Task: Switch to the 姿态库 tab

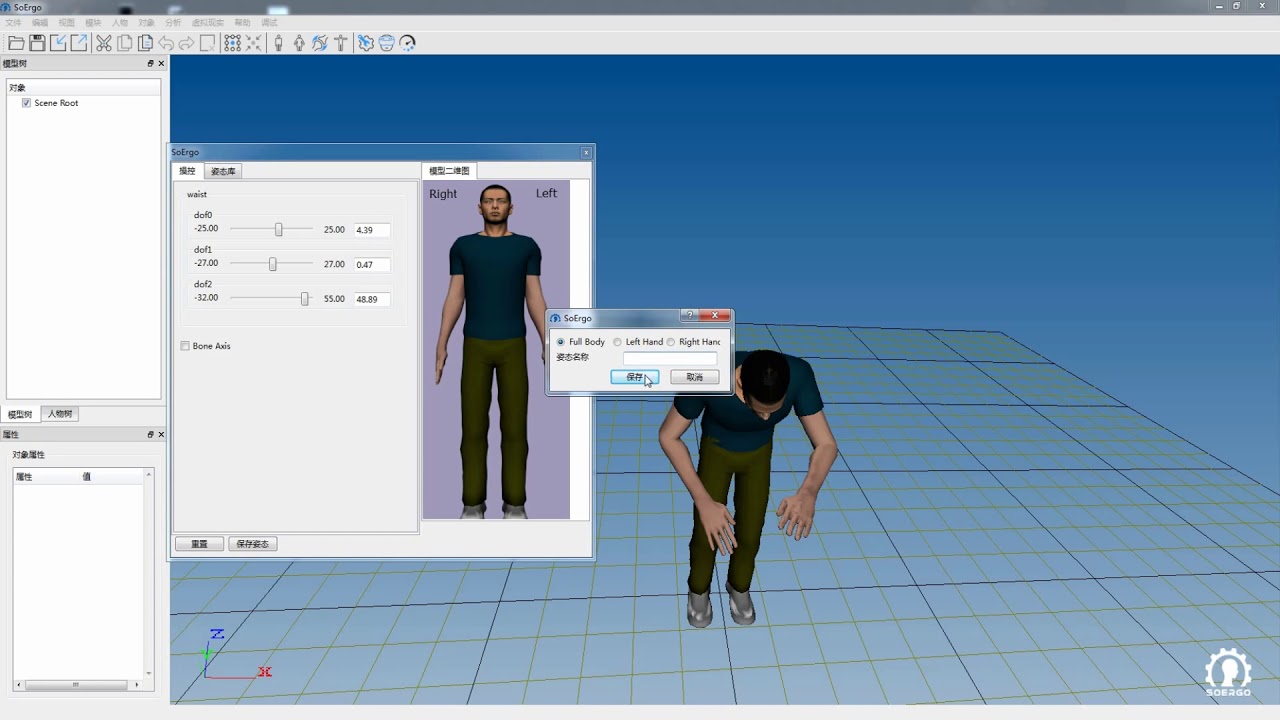Action: (x=223, y=171)
